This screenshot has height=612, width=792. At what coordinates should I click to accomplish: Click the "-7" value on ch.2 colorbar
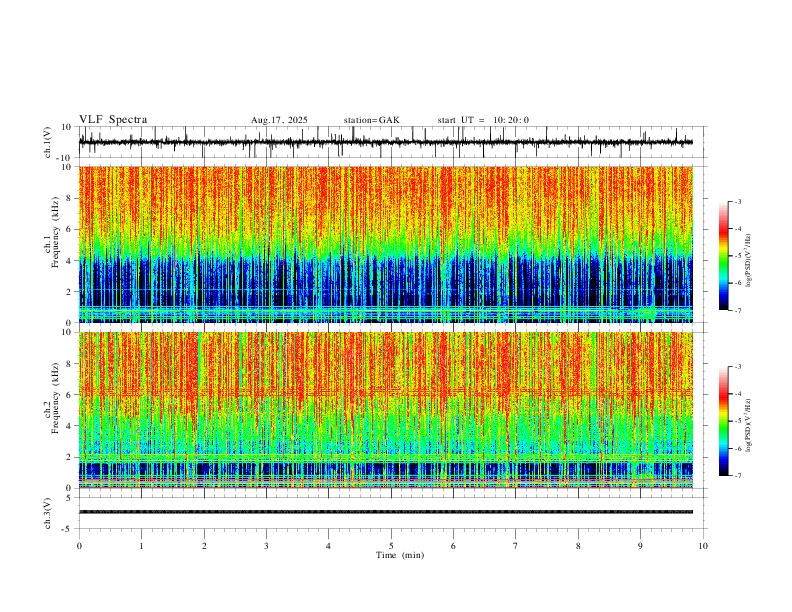point(737,476)
